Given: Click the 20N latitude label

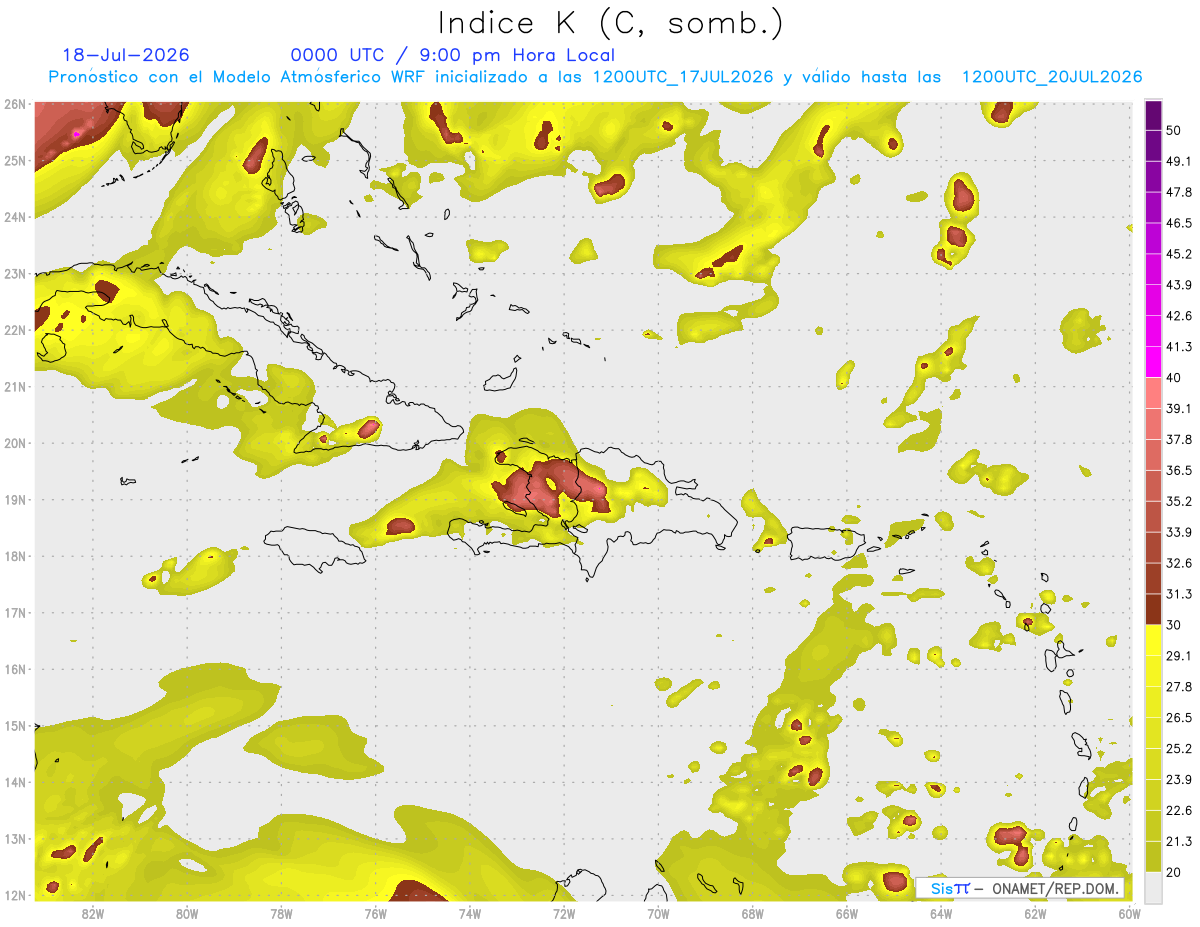Looking at the screenshot, I should coord(14,443).
